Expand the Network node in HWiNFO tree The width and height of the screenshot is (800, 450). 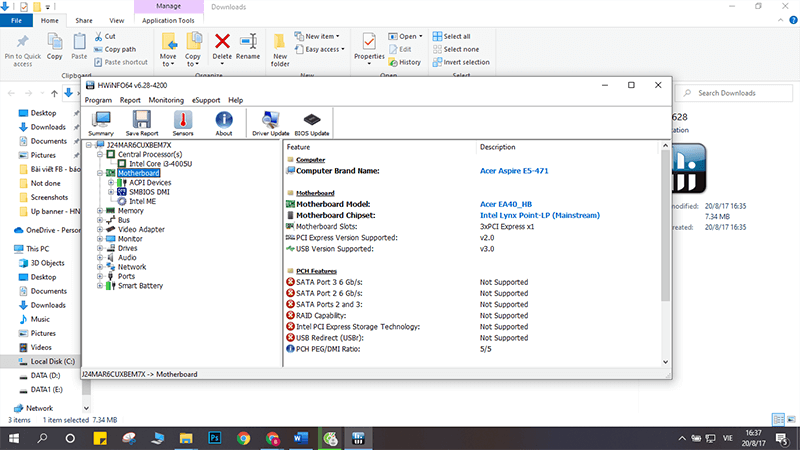pos(100,267)
